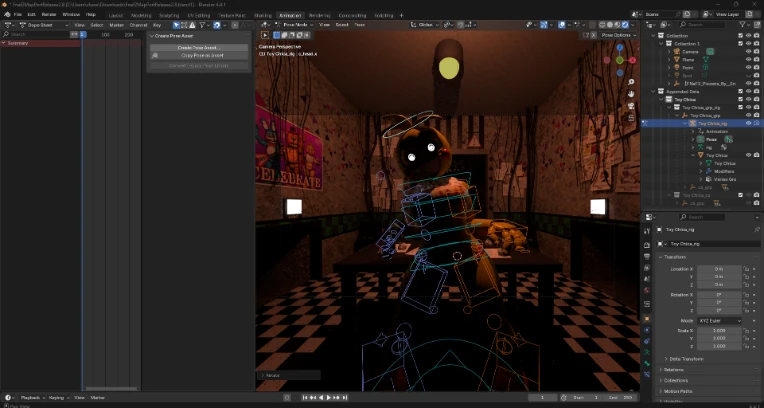The width and height of the screenshot is (764, 408).
Task: Pin the Toy Chica_rig properties context
Action: (x=756, y=229)
